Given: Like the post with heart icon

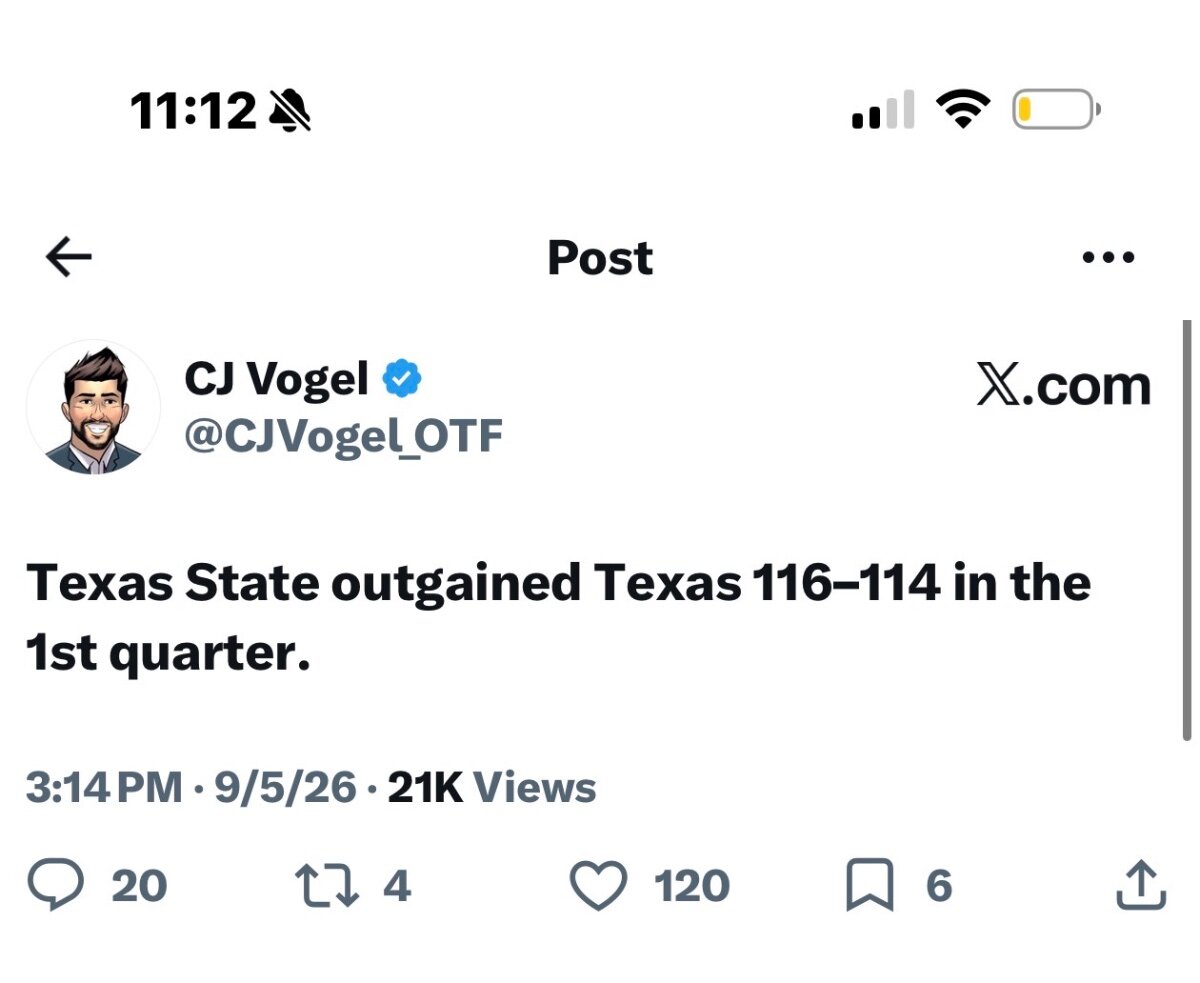Looking at the screenshot, I should pyautogui.click(x=597, y=886).
